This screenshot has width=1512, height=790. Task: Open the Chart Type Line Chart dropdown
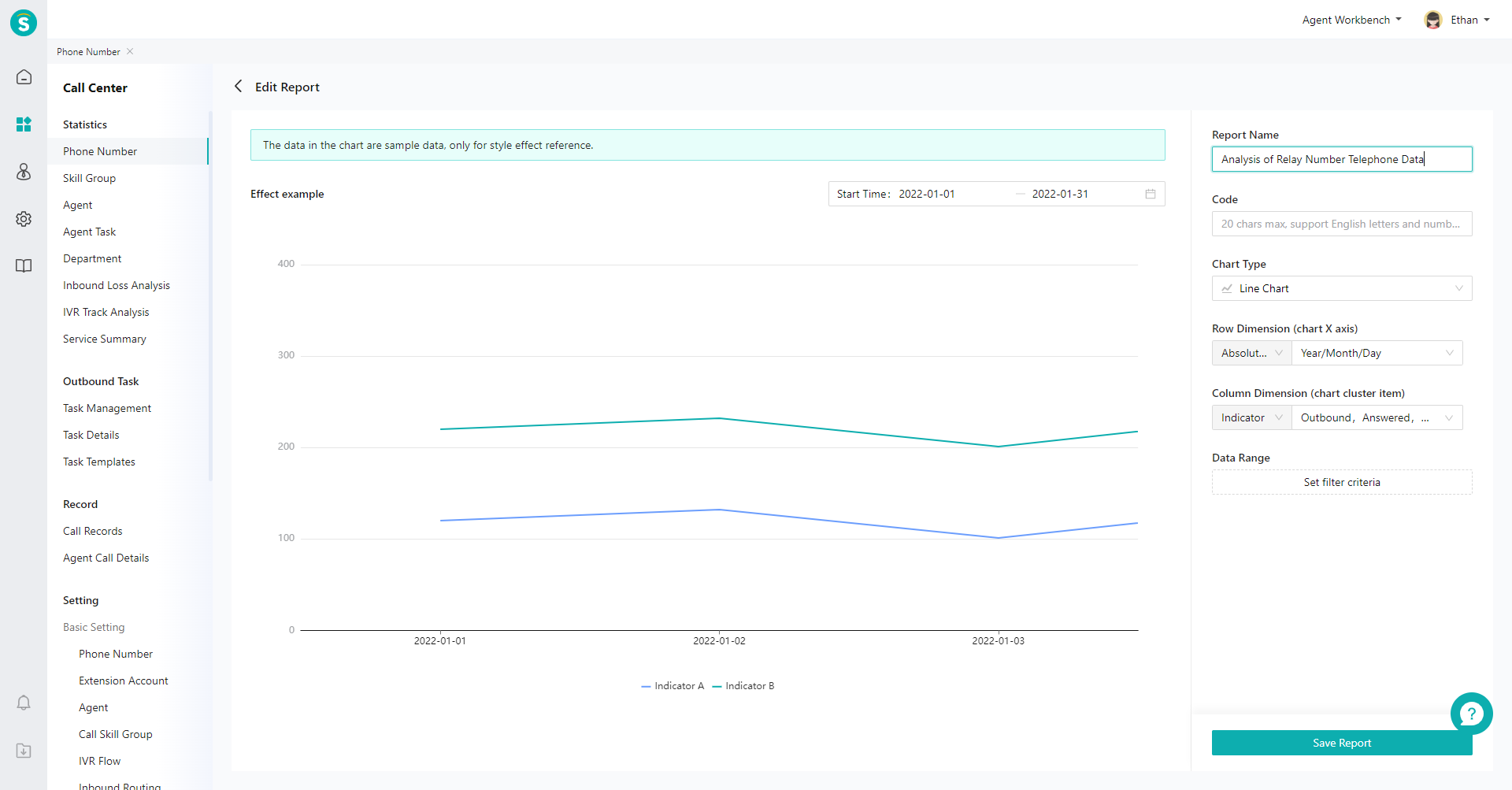coord(1342,288)
